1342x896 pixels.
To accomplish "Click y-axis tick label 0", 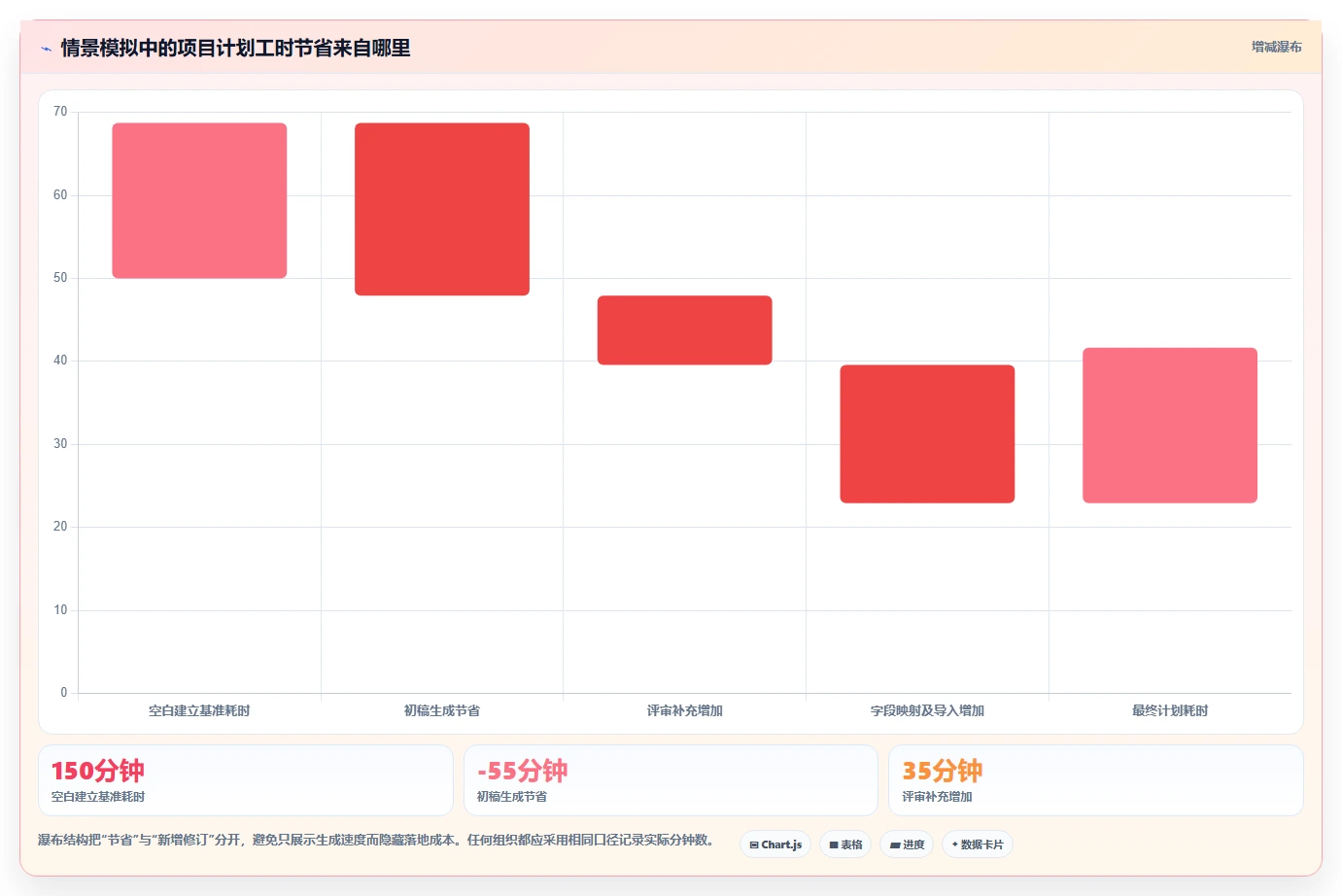I will [x=64, y=693].
